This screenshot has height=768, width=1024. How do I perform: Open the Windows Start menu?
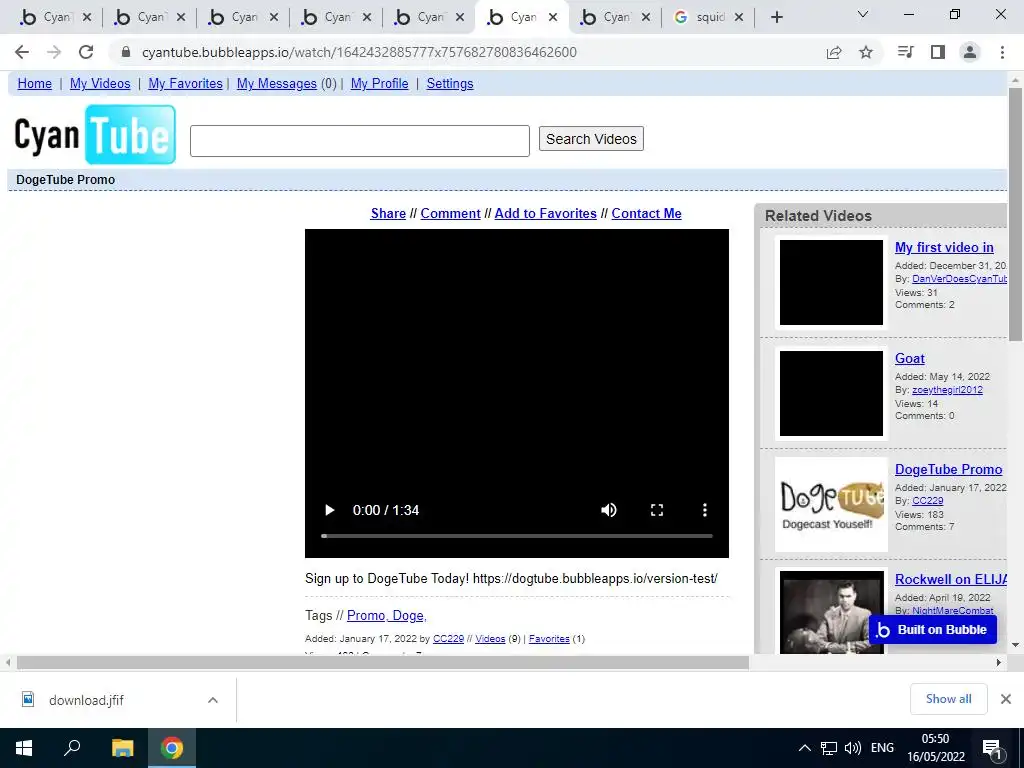(24, 748)
